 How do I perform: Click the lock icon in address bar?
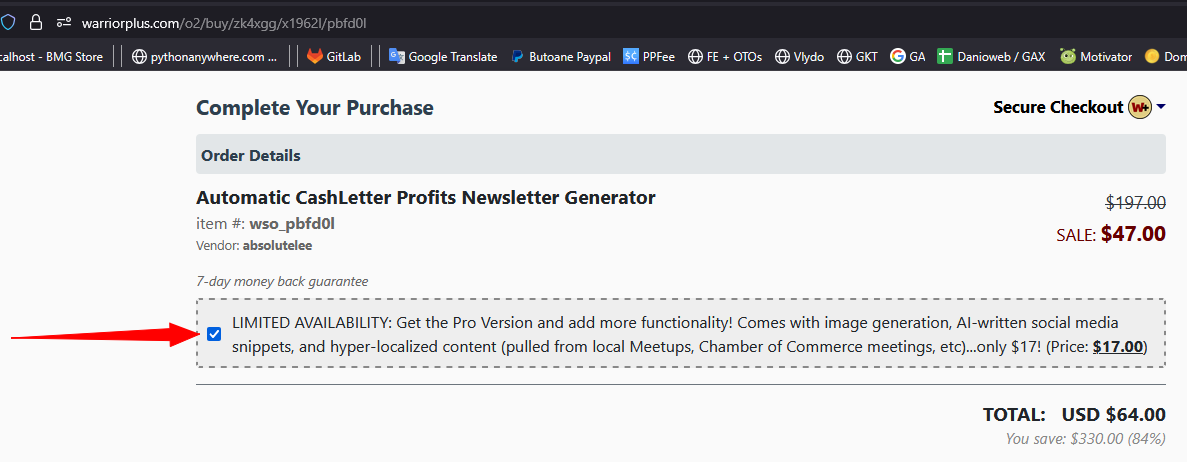tap(36, 21)
